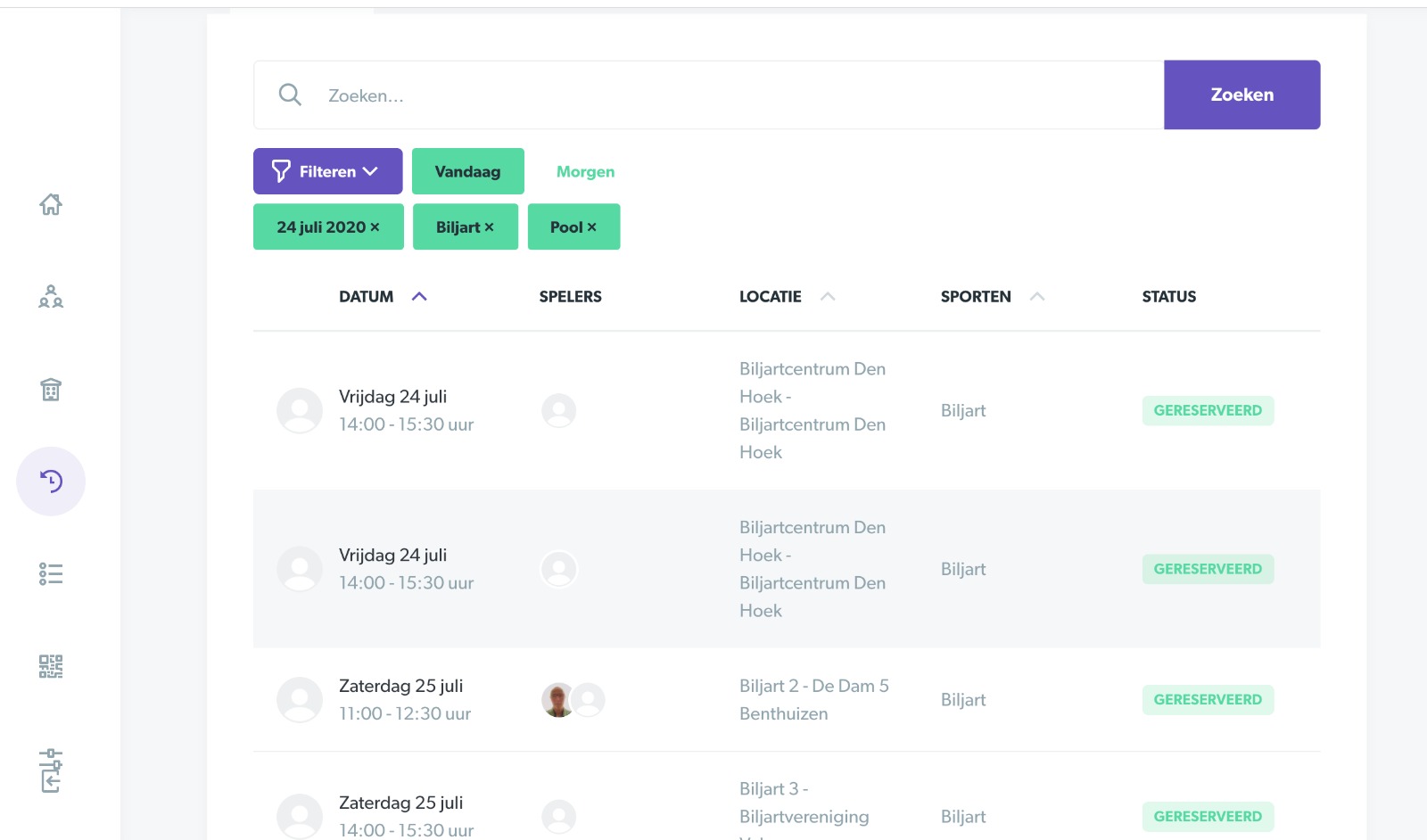The image size is (1427, 840).
Task: Select the history clock sidebar icon
Action: tap(51, 482)
